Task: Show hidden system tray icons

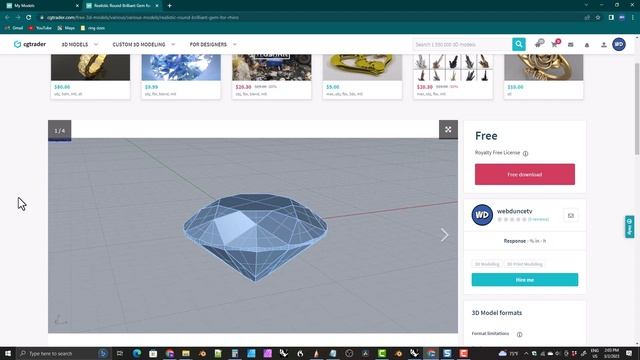Action: [526, 353]
